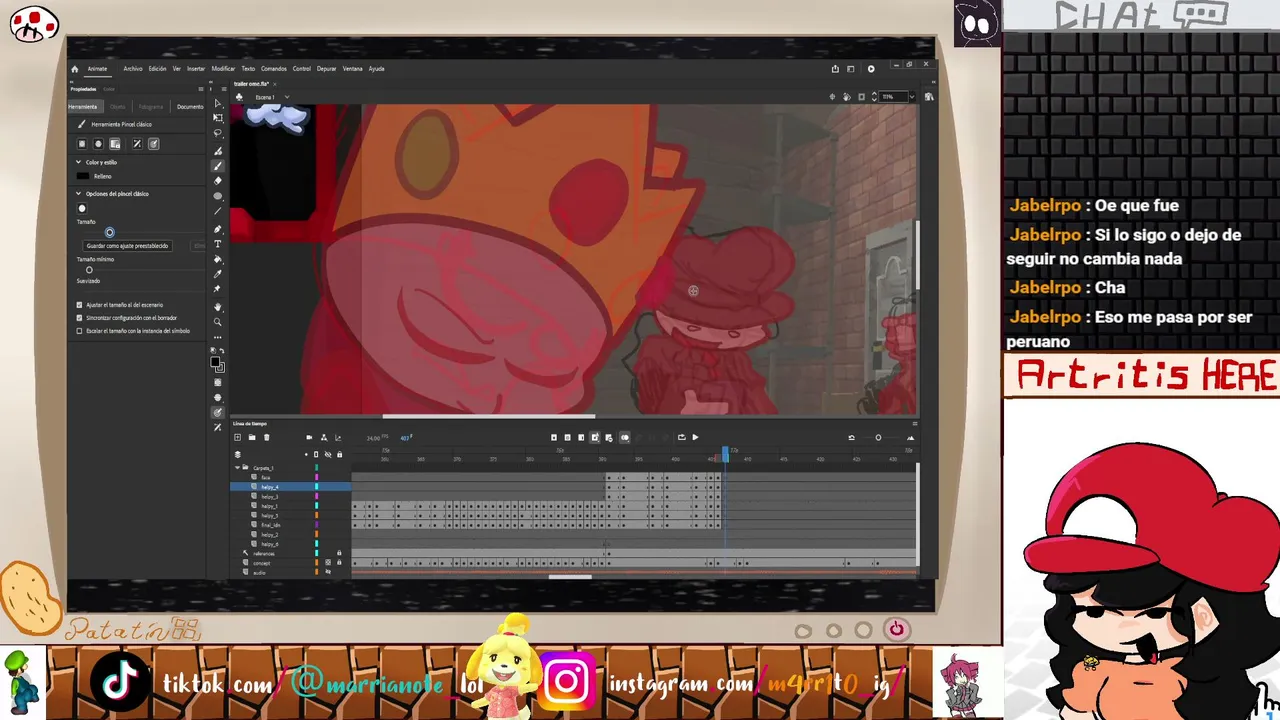Adjust the brush Tamaño slider handle

(x=110, y=233)
